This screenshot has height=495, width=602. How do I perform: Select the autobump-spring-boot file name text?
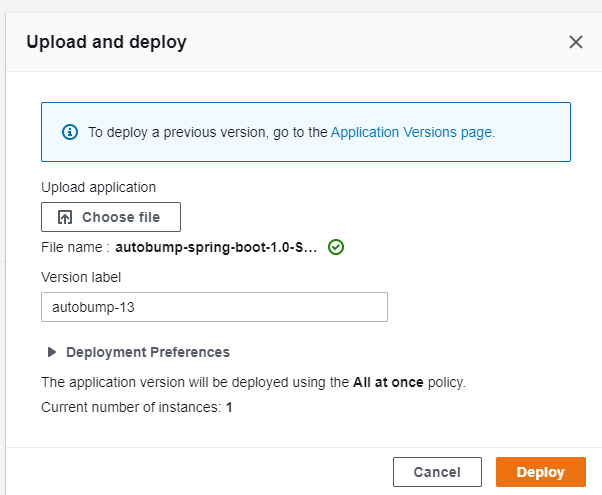coord(216,247)
